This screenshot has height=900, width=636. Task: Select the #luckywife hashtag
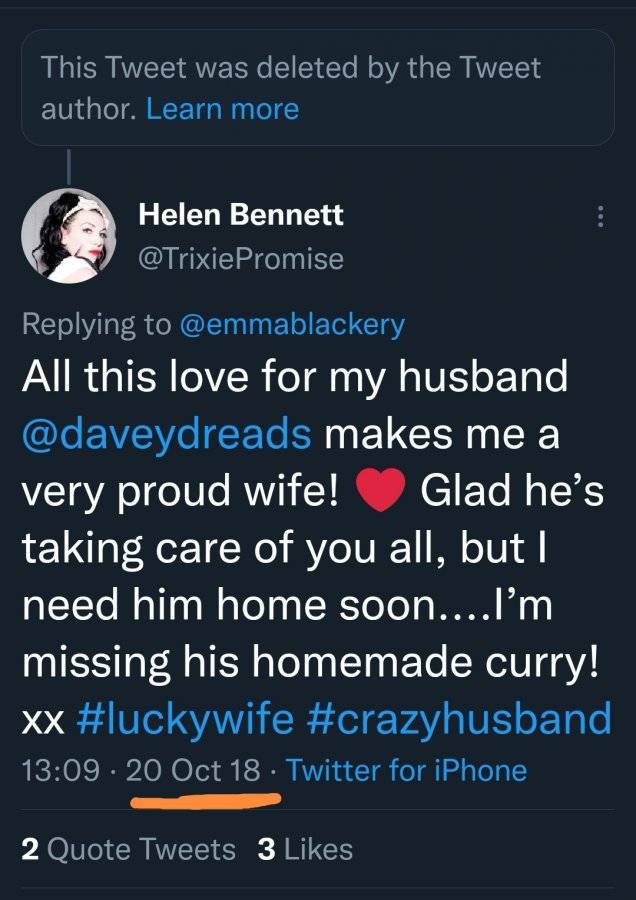(184, 719)
